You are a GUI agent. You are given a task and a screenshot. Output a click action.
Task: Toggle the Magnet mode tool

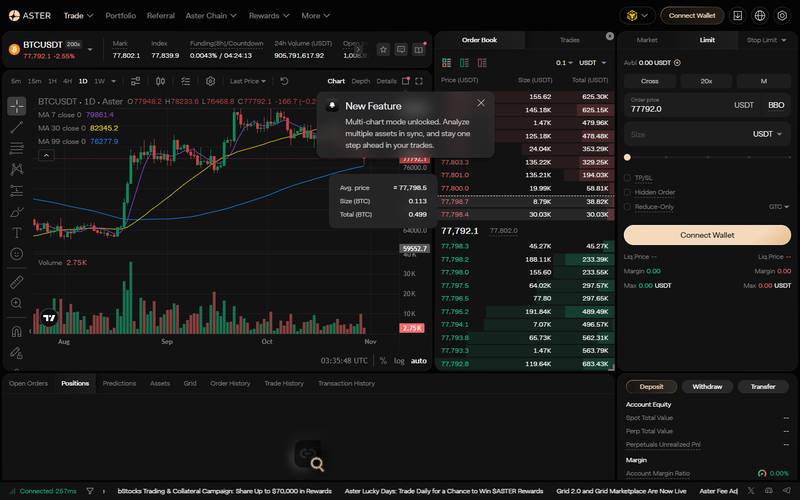[17, 331]
